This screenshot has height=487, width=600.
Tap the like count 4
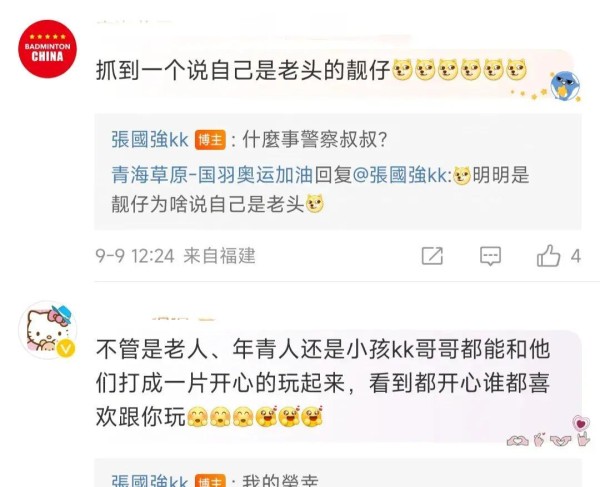tap(576, 256)
